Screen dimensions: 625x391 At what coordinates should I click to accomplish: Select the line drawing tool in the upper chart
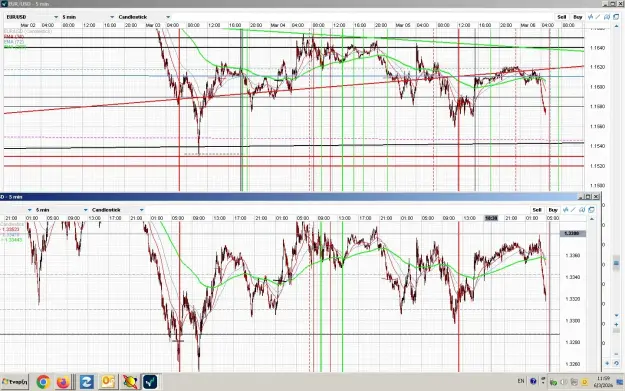coord(598,17)
